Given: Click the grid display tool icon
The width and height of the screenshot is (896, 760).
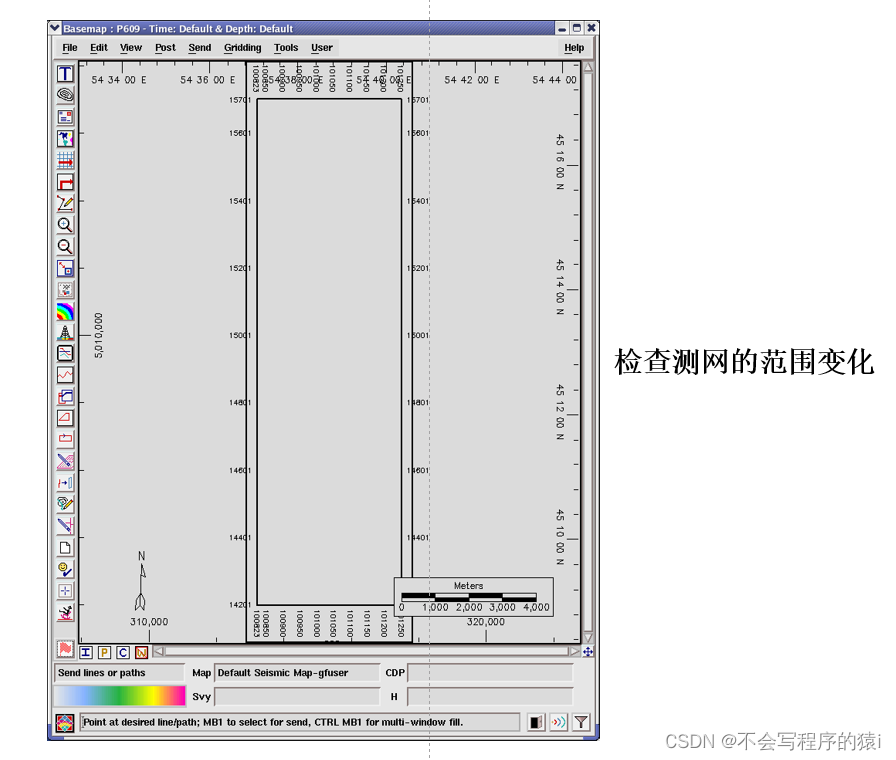Looking at the screenshot, I should point(65,159).
